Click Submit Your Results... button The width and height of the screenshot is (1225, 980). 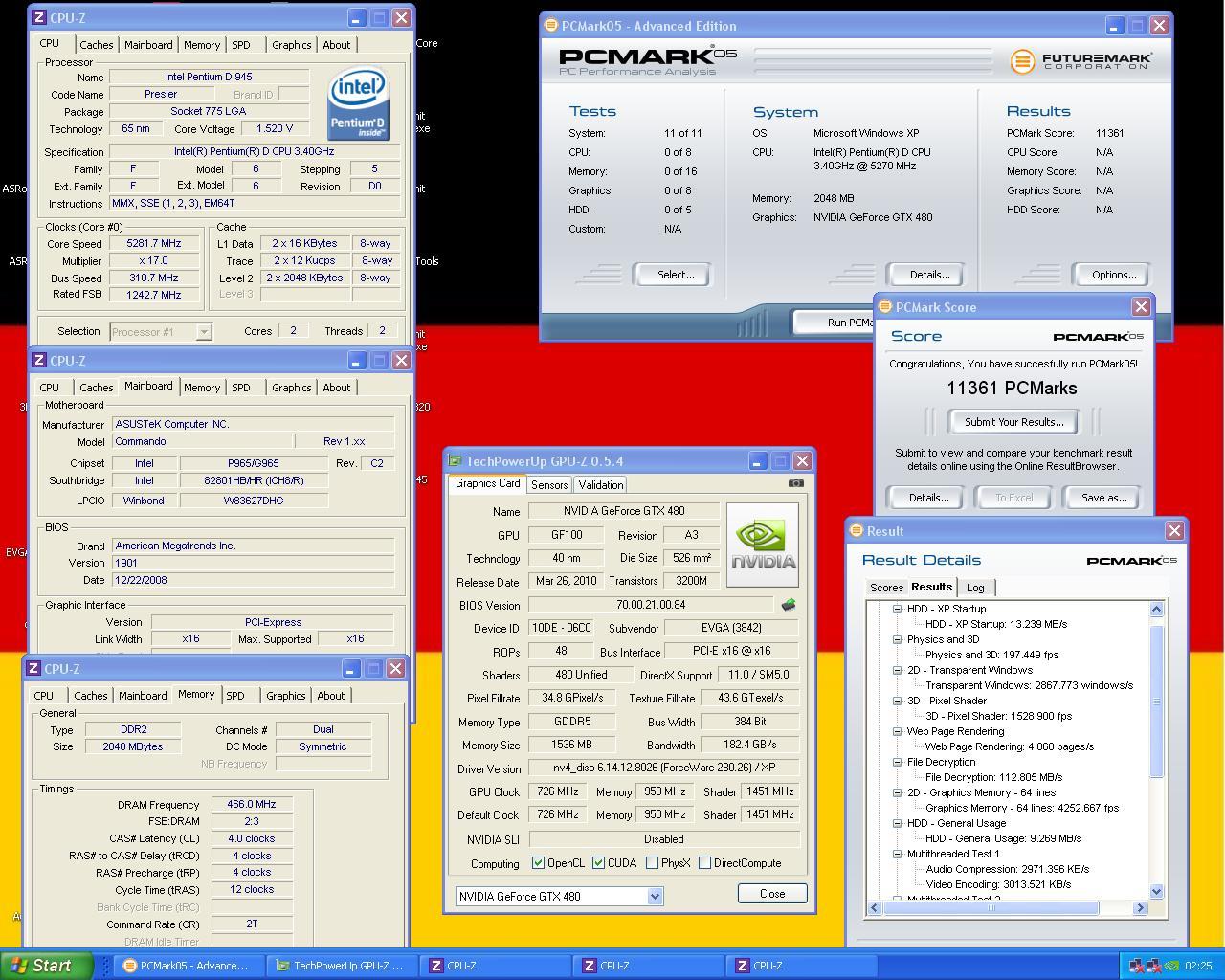1013,422
